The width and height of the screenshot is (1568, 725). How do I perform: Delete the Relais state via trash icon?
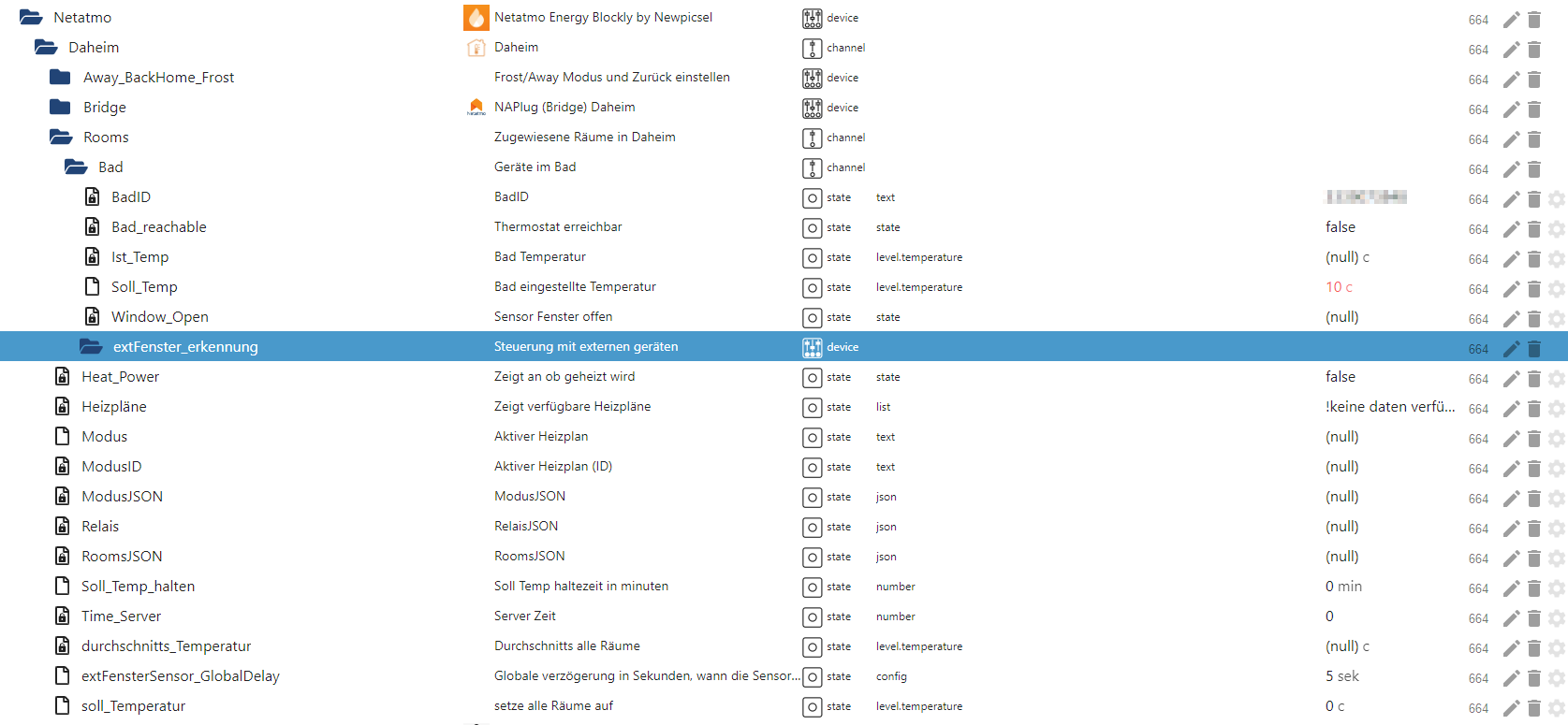(1534, 529)
